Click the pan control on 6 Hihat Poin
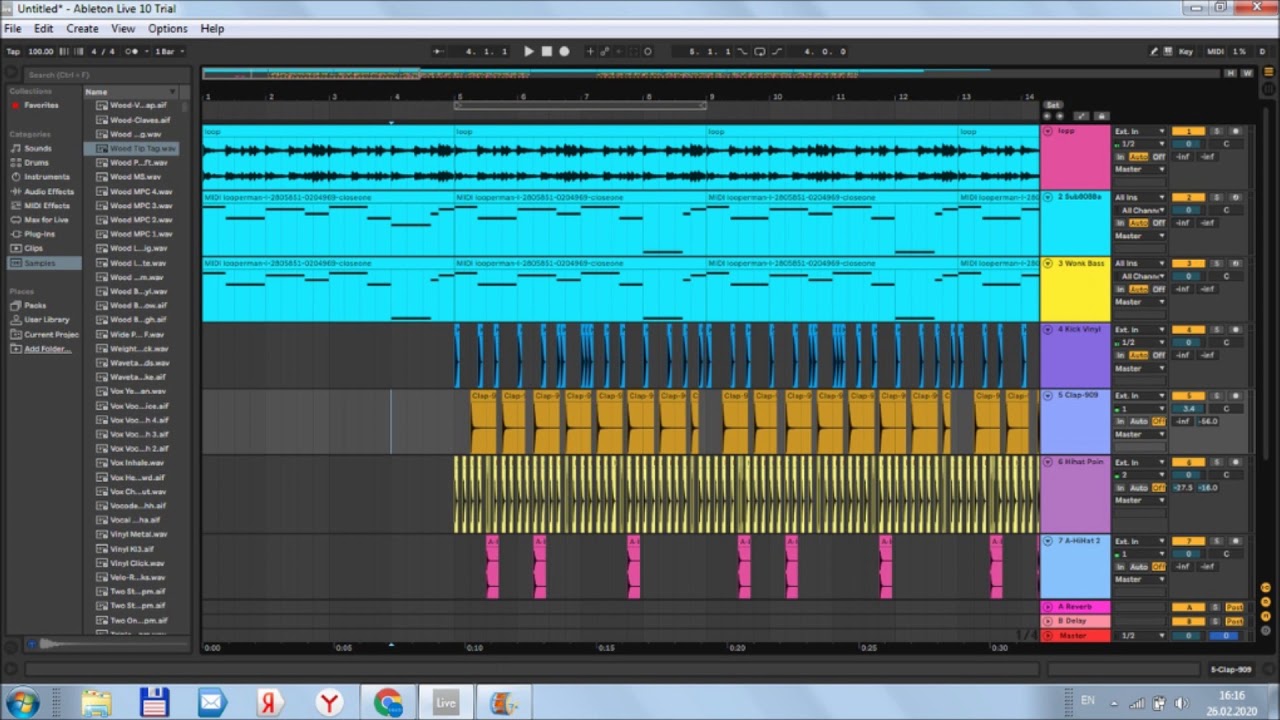 [x=1226, y=475]
